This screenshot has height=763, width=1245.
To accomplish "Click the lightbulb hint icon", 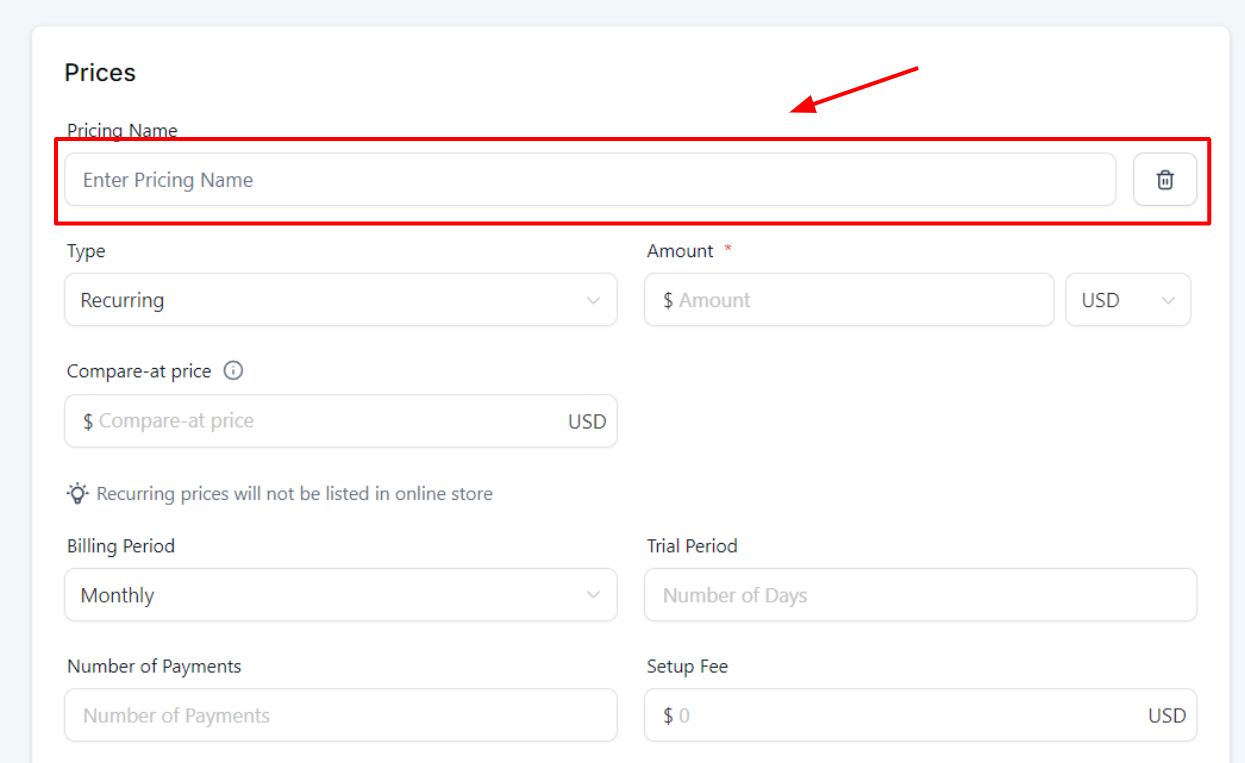I will 78,493.
